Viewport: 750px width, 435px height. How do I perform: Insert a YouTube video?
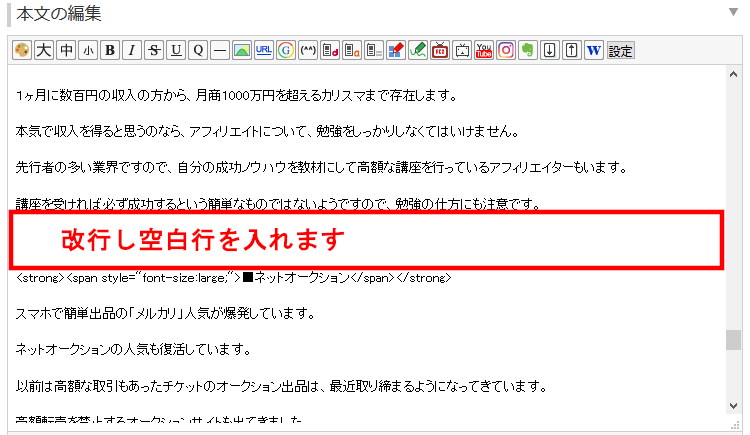coord(484,50)
